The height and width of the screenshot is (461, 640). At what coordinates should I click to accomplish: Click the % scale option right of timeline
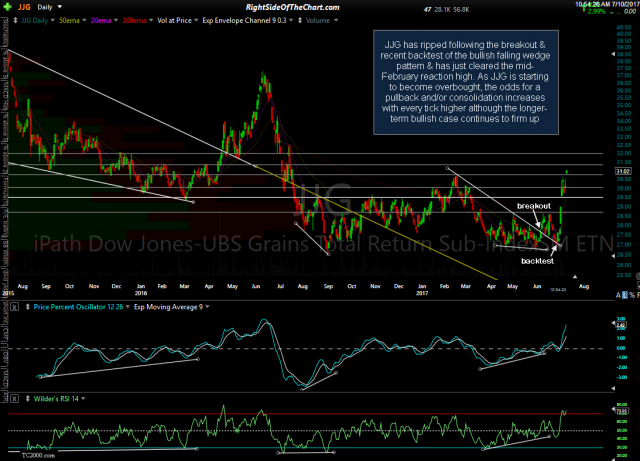pos(632,295)
